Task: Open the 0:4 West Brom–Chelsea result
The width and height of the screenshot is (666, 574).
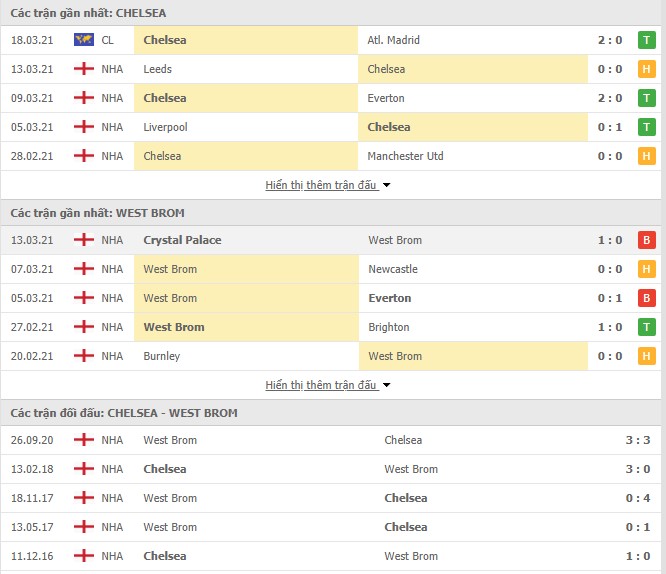Action: click(331, 498)
